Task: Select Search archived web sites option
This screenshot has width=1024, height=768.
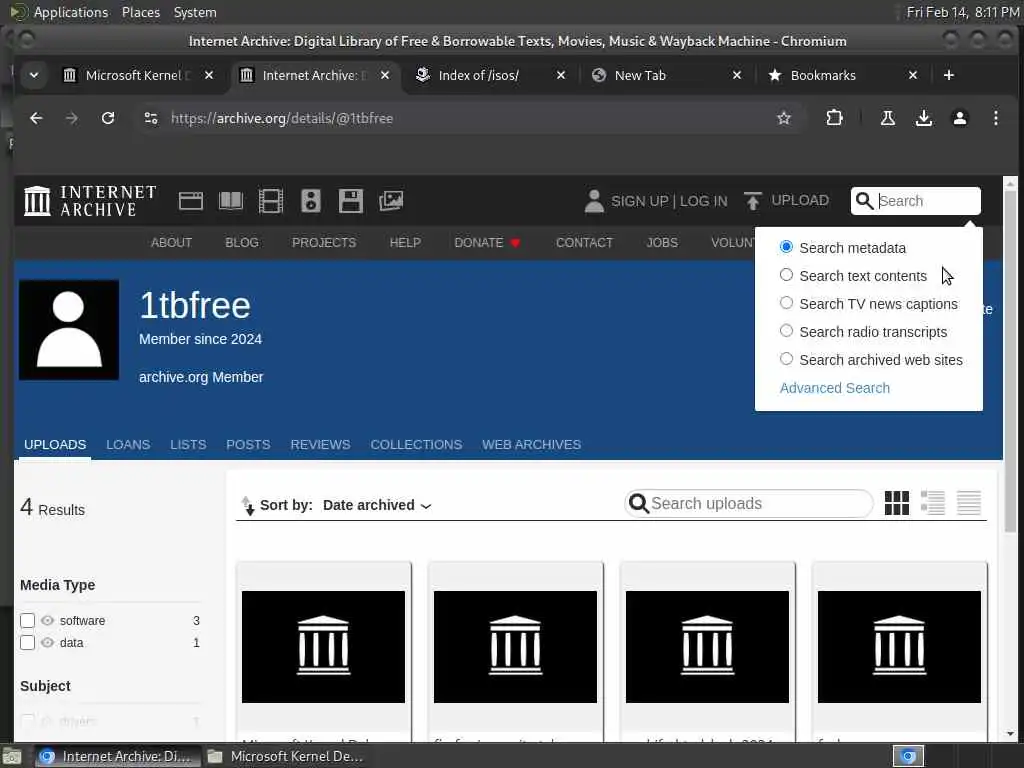Action: [x=786, y=359]
